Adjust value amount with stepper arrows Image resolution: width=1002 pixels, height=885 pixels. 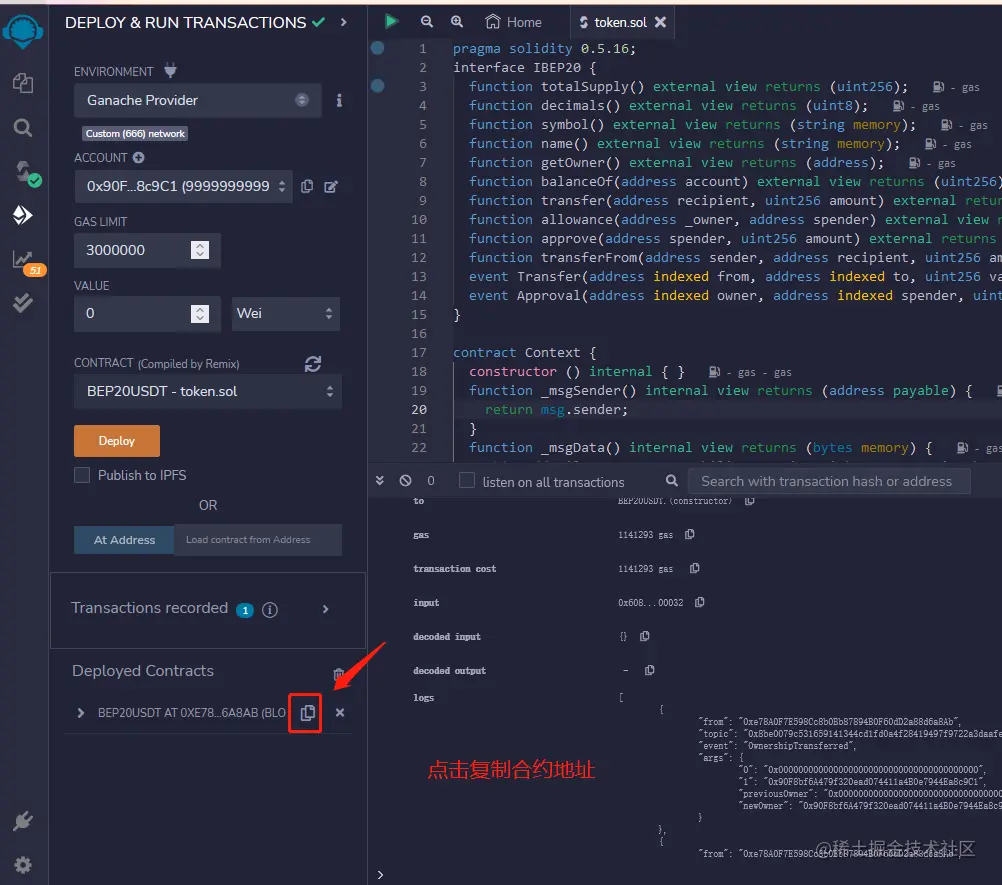click(200, 313)
